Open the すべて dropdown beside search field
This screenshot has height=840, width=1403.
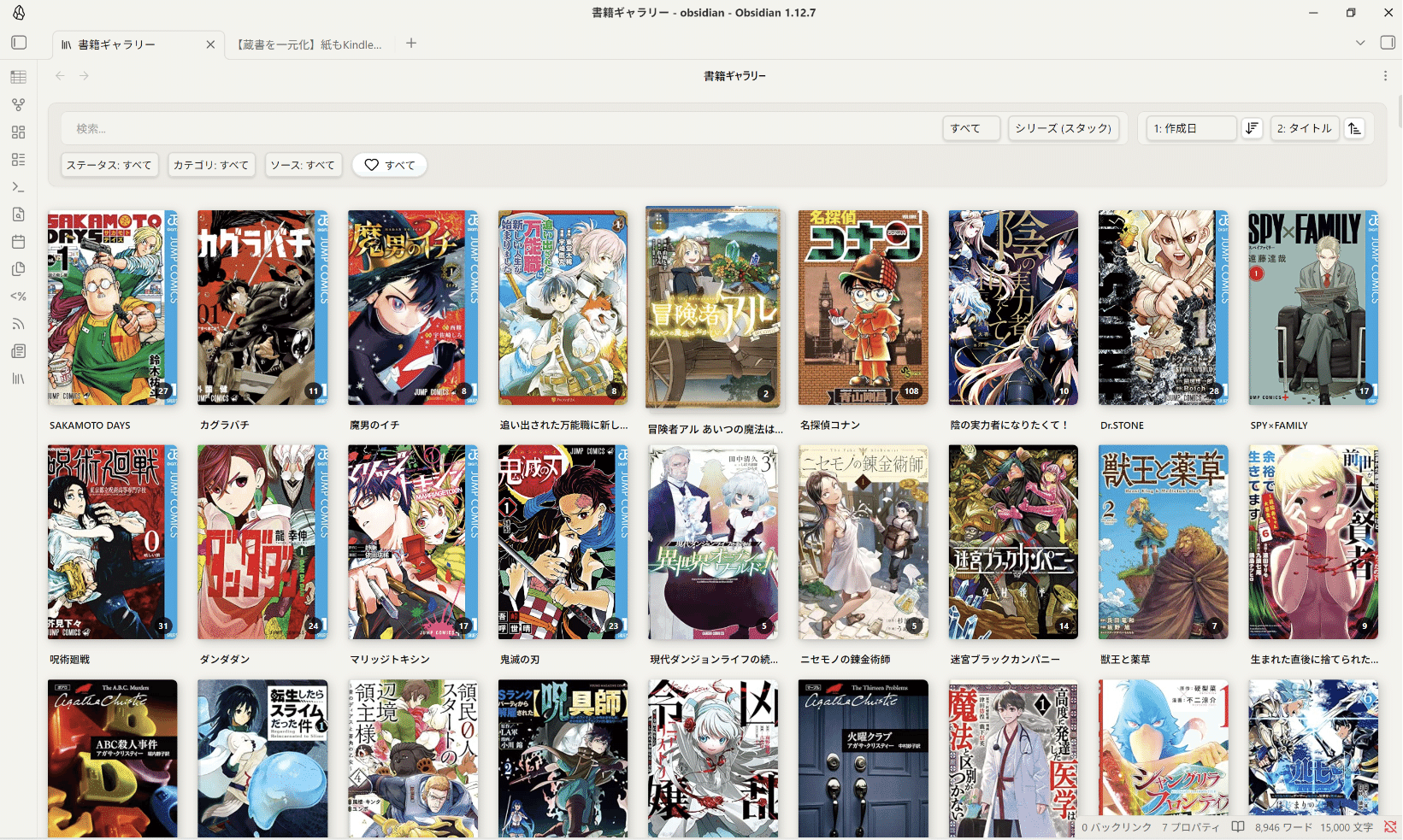(x=972, y=128)
